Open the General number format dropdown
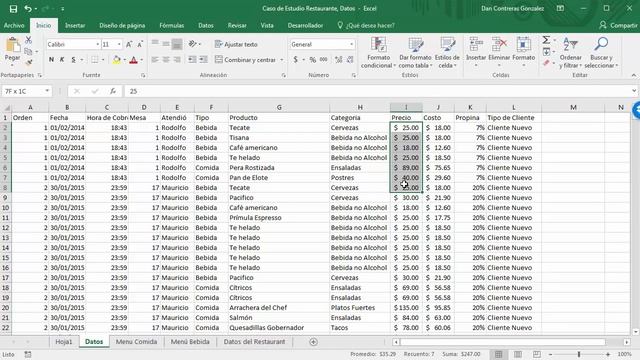The width and height of the screenshot is (640, 360). [x=351, y=44]
